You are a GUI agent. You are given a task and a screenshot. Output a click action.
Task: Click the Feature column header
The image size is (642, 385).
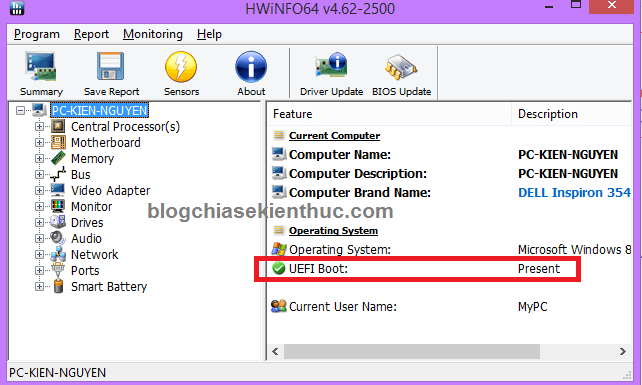coord(389,114)
